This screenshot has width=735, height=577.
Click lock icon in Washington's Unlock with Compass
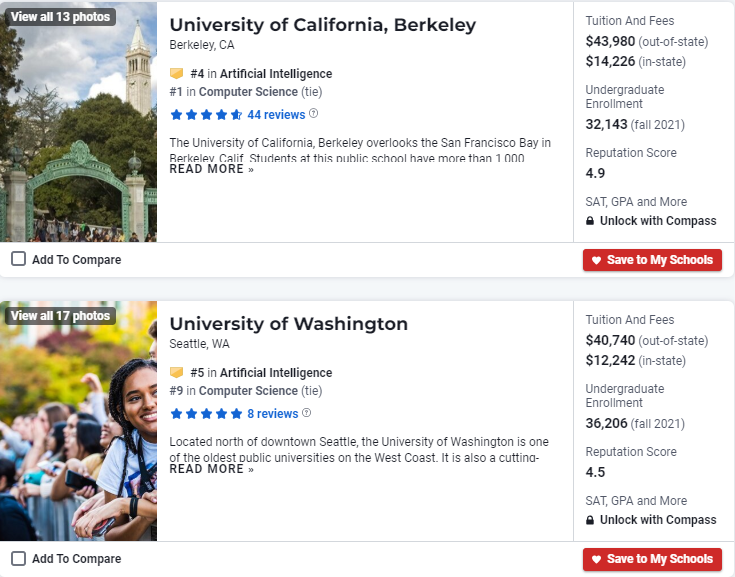[x=590, y=520]
